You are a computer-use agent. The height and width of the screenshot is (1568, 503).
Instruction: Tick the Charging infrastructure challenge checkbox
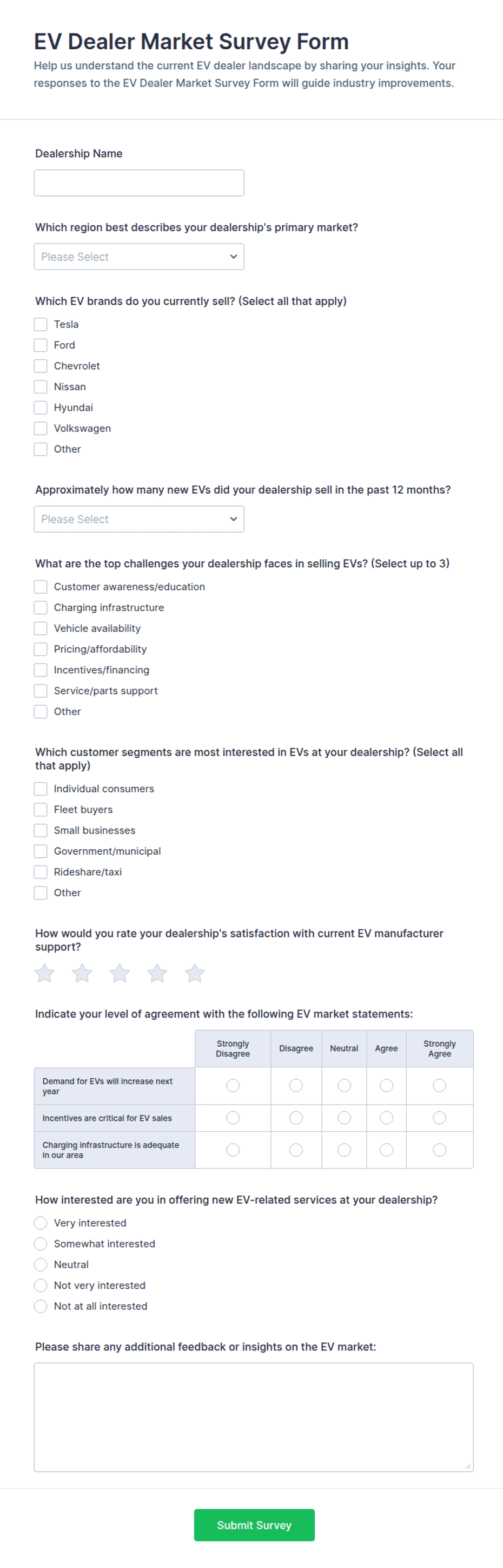coord(41,607)
